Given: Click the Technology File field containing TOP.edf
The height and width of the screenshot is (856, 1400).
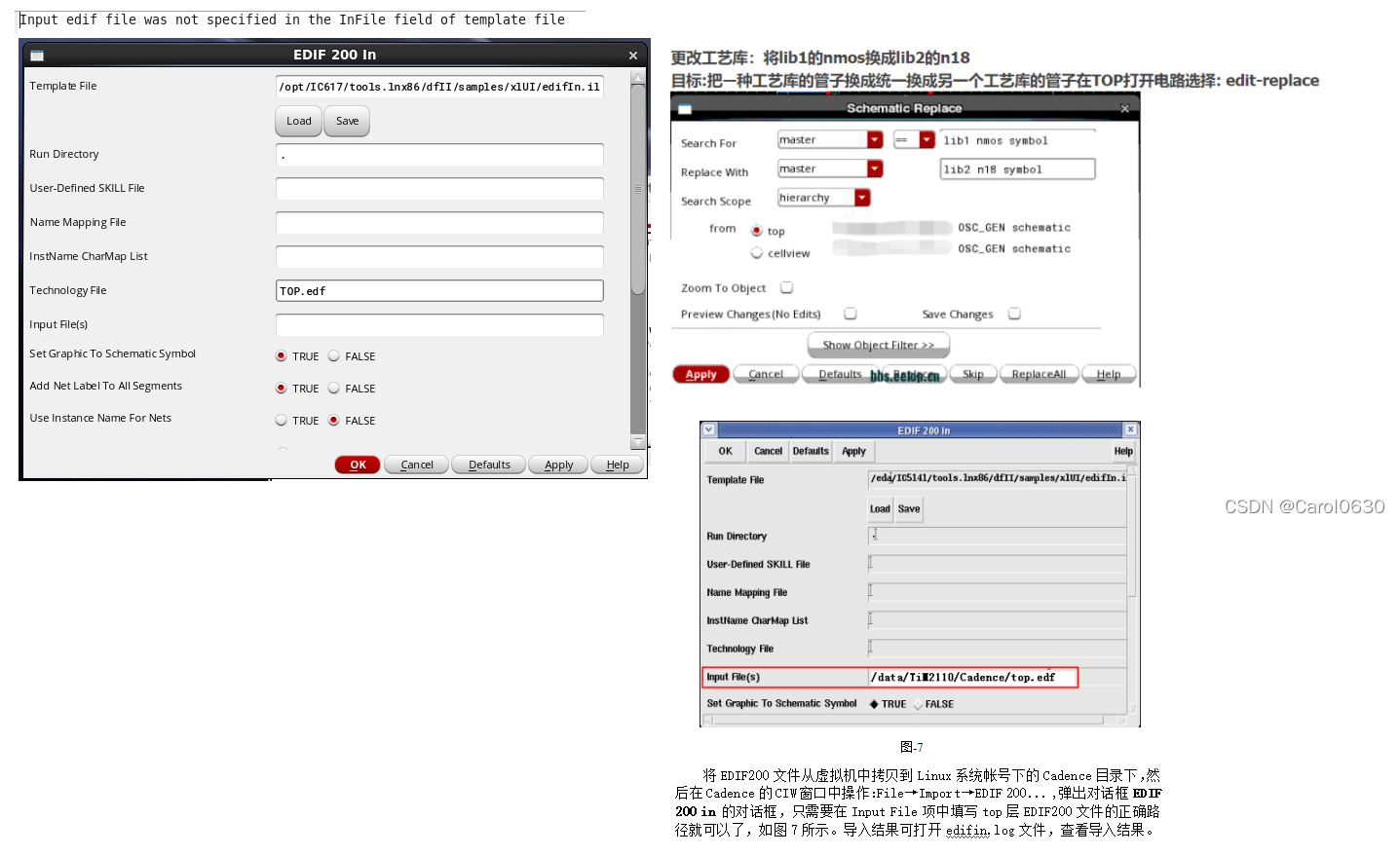Looking at the screenshot, I should pyautogui.click(x=439, y=290).
